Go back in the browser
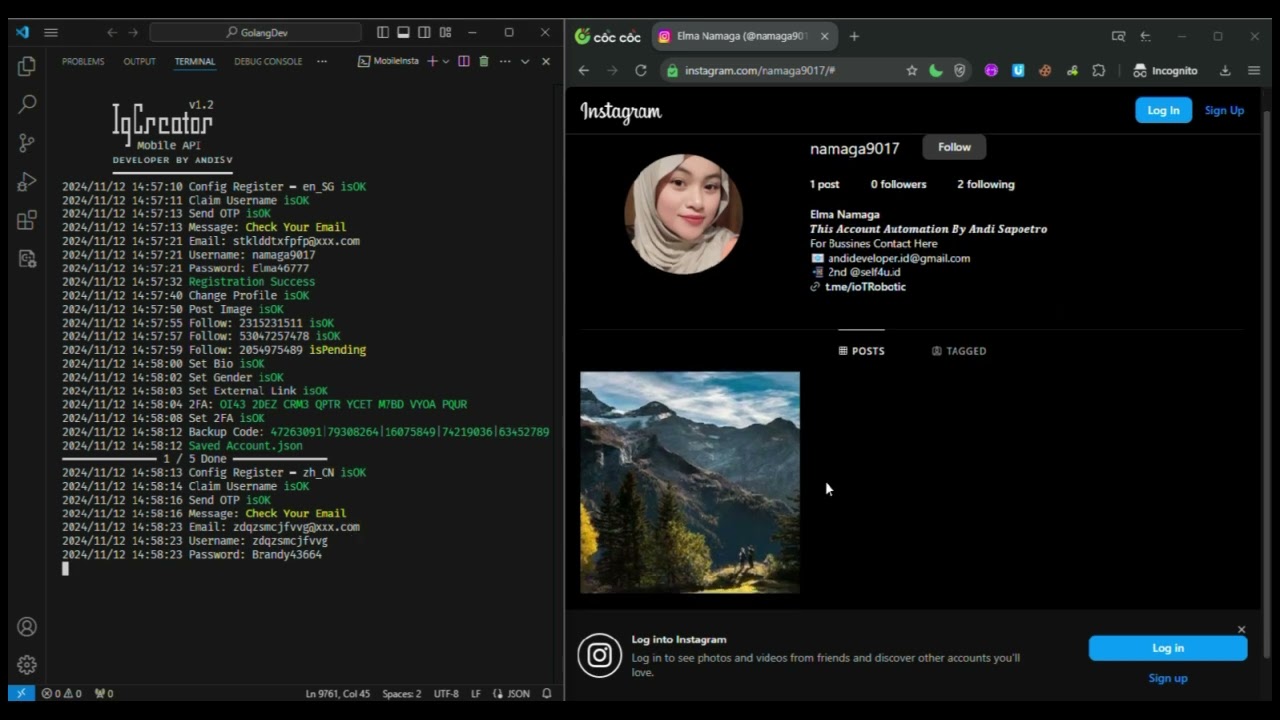This screenshot has width=1280, height=720. click(584, 71)
